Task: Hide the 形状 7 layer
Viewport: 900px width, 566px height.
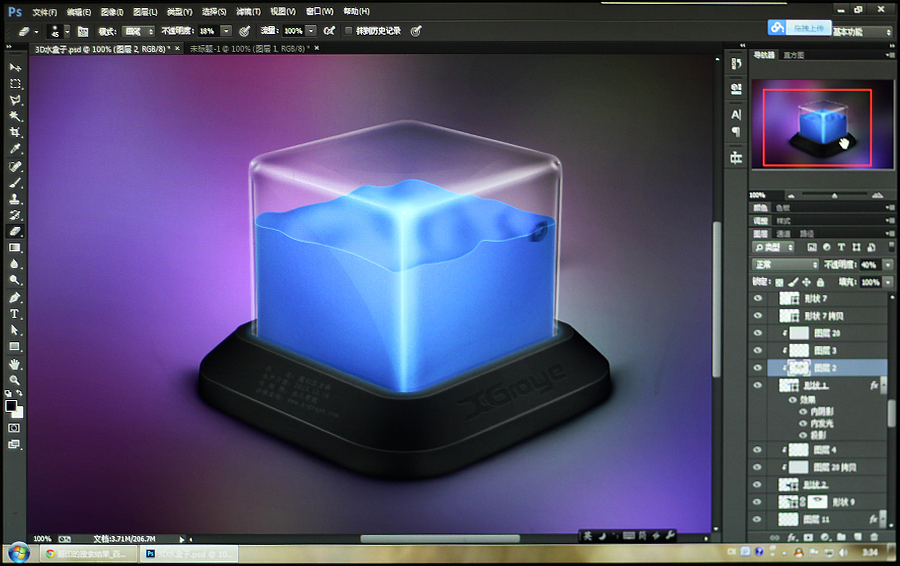Action: (758, 298)
